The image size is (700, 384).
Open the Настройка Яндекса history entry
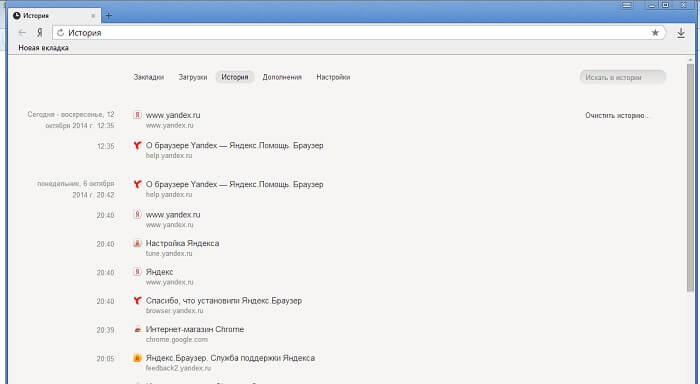pos(182,243)
